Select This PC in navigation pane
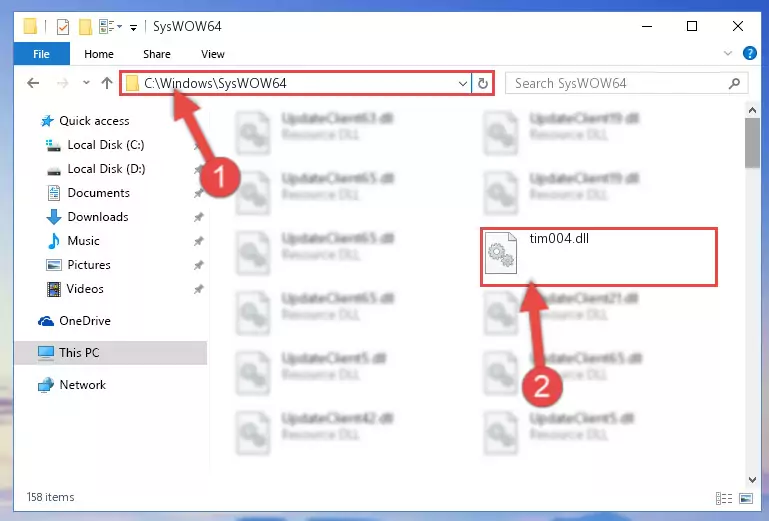 pyautogui.click(x=111, y=353)
